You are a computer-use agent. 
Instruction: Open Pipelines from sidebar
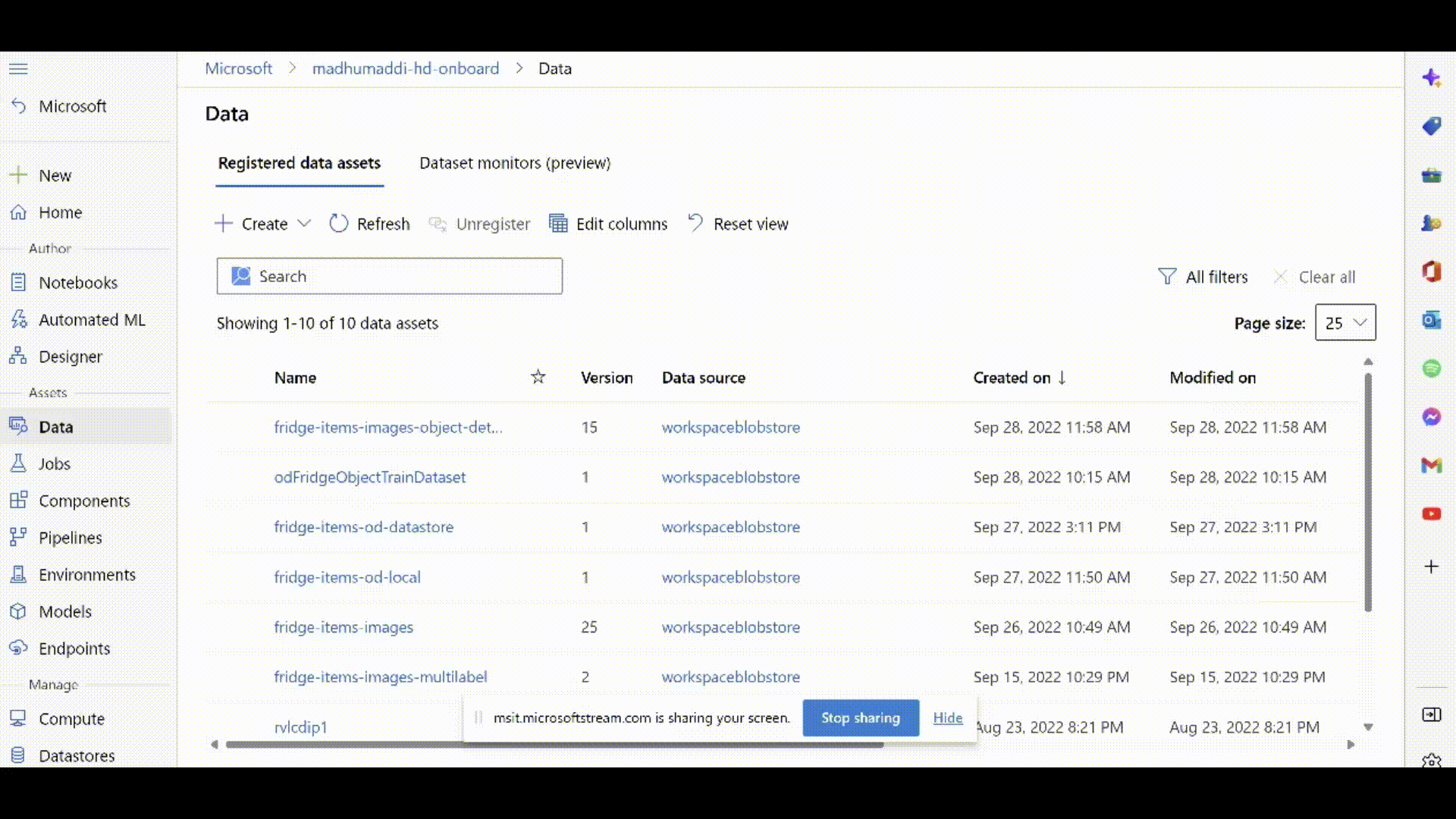pos(70,537)
